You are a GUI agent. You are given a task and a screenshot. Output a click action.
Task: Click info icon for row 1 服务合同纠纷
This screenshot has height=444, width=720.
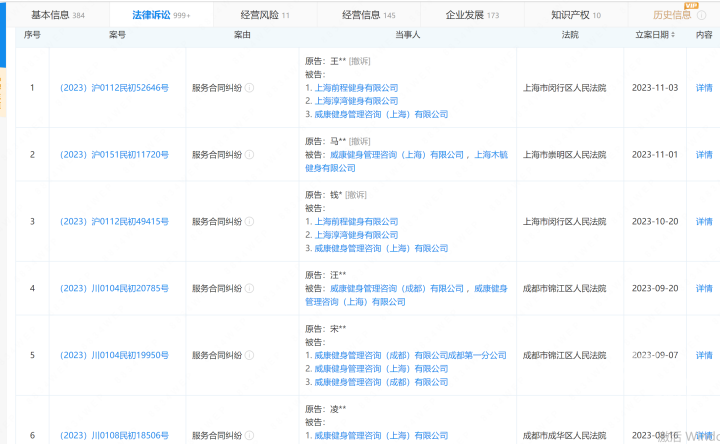[x=249, y=88]
